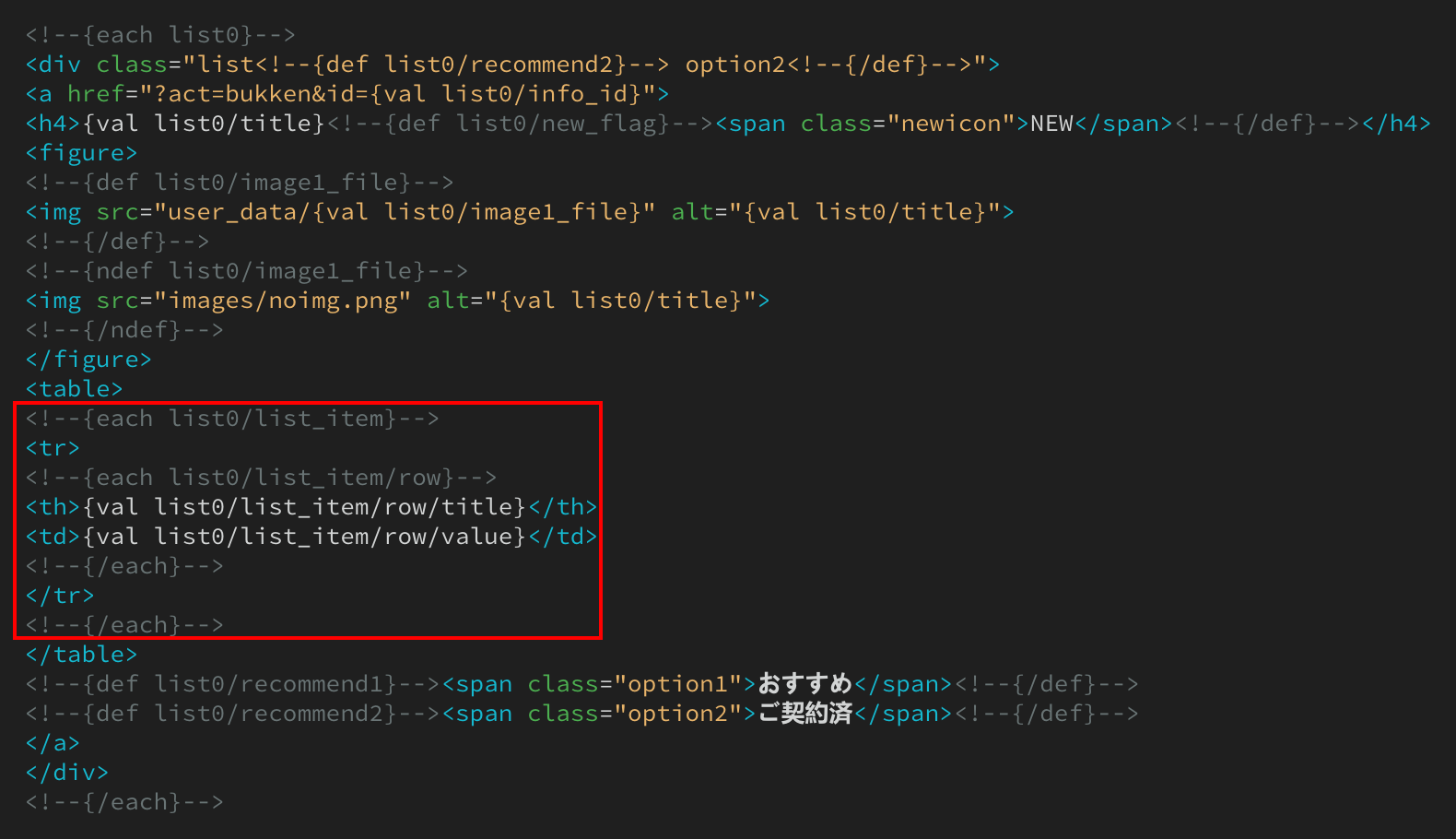Screen dimensions: 1456x839
Task: Click the opening figure tag line
Action: pos(81,153)
